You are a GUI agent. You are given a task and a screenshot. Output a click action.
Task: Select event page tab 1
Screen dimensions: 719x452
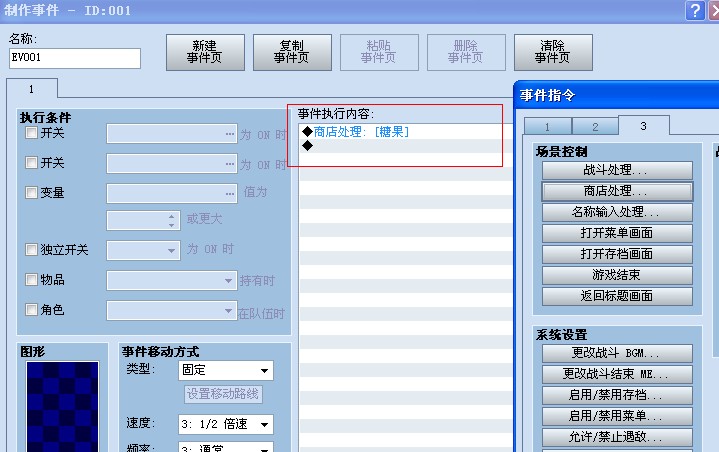point(32,89)
